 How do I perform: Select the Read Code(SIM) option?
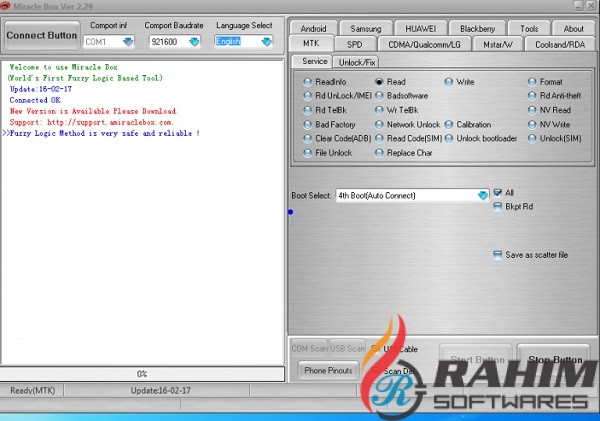409,139
